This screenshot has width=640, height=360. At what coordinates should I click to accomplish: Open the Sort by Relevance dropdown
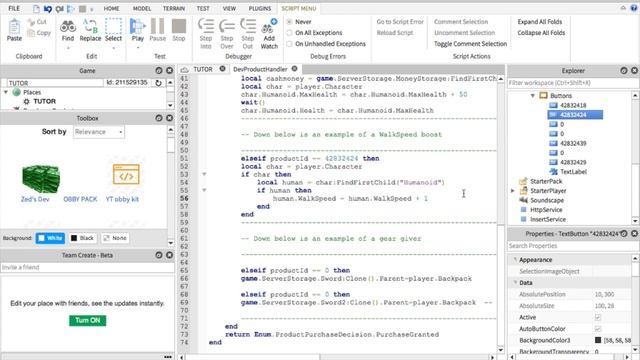[x=99, y=132]
